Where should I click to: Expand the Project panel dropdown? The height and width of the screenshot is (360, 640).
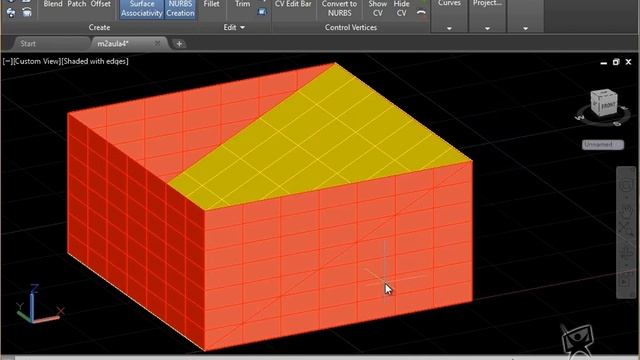pyautogui.click(x=487, y=29)
